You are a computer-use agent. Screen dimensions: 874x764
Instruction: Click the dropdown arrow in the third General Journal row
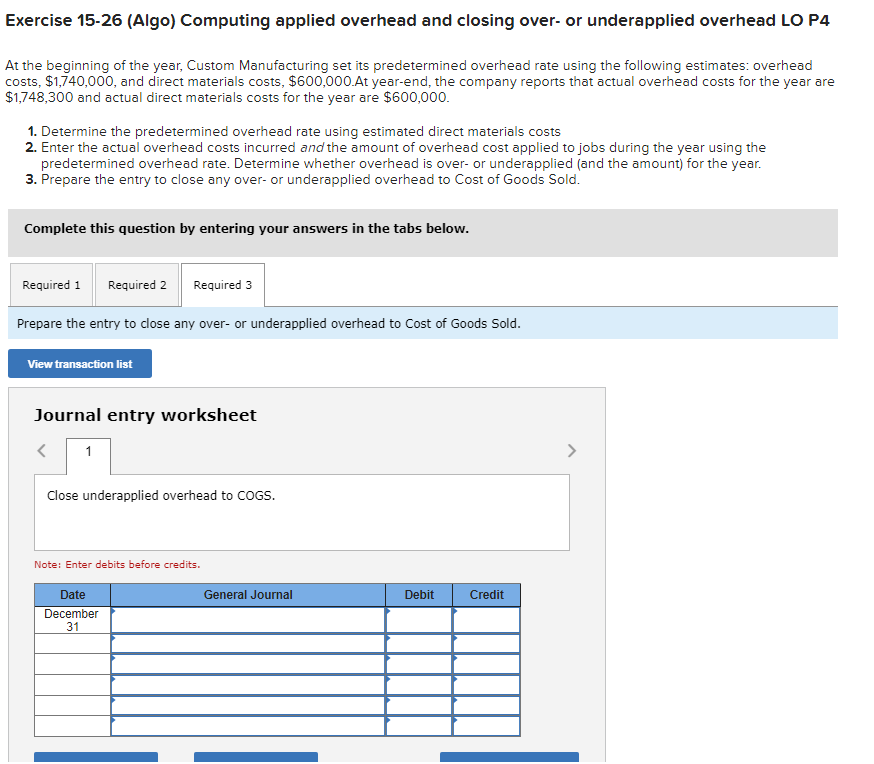(113, 659)
